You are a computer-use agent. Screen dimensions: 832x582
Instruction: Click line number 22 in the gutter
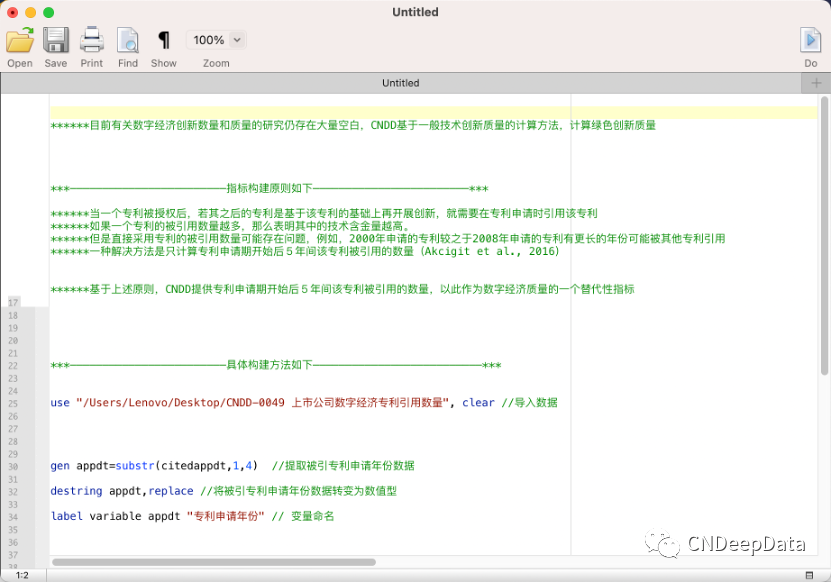pos(13,366)
